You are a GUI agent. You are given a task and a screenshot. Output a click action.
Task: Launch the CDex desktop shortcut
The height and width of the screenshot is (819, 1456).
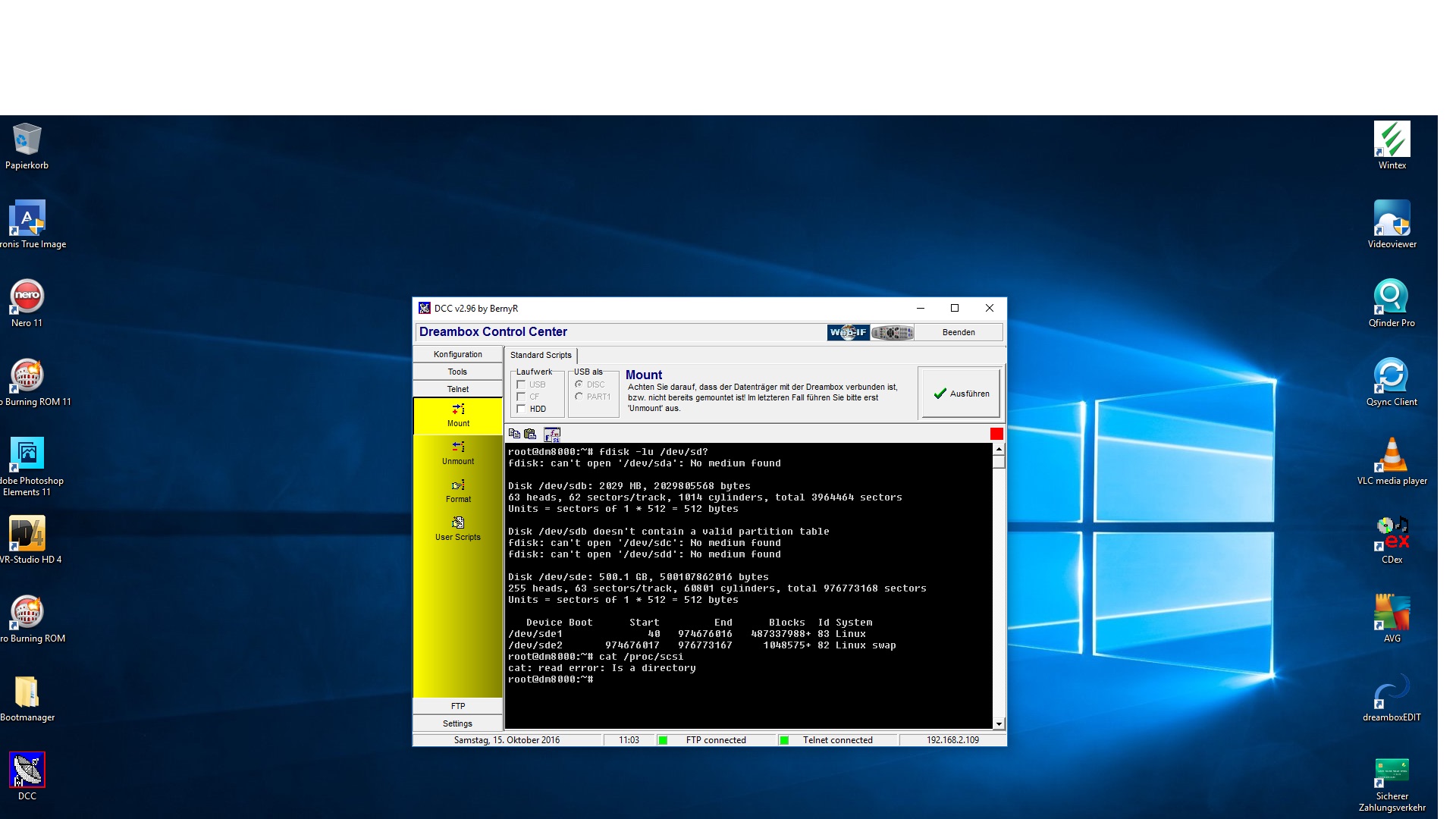point(1392,540)
